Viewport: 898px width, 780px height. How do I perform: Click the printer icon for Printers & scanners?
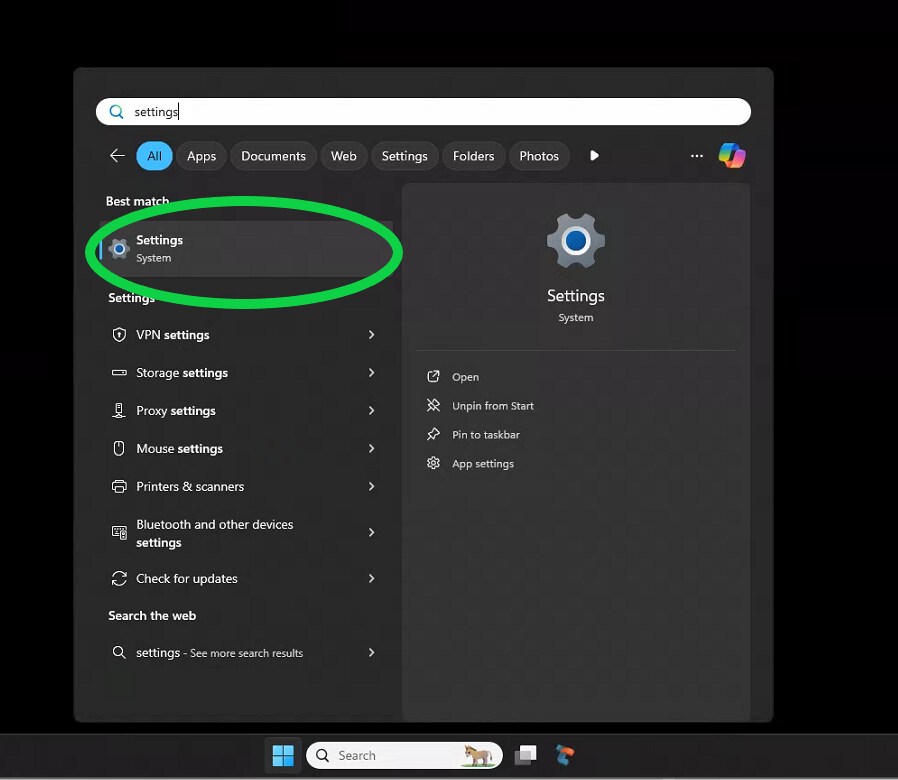pyautogui.click(x=119, y=486)
